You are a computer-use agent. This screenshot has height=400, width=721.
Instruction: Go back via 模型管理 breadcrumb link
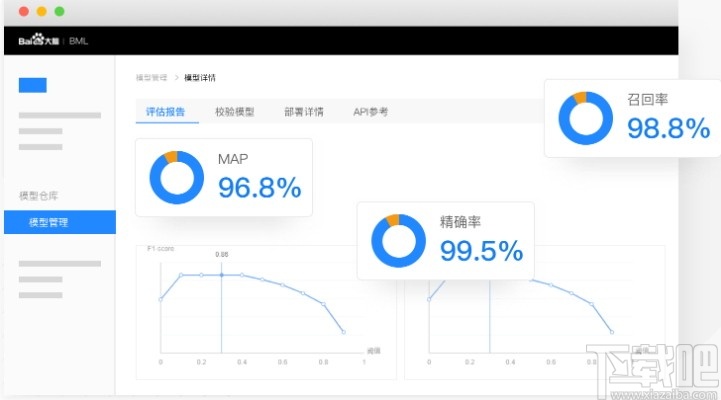tap(151, 78)
